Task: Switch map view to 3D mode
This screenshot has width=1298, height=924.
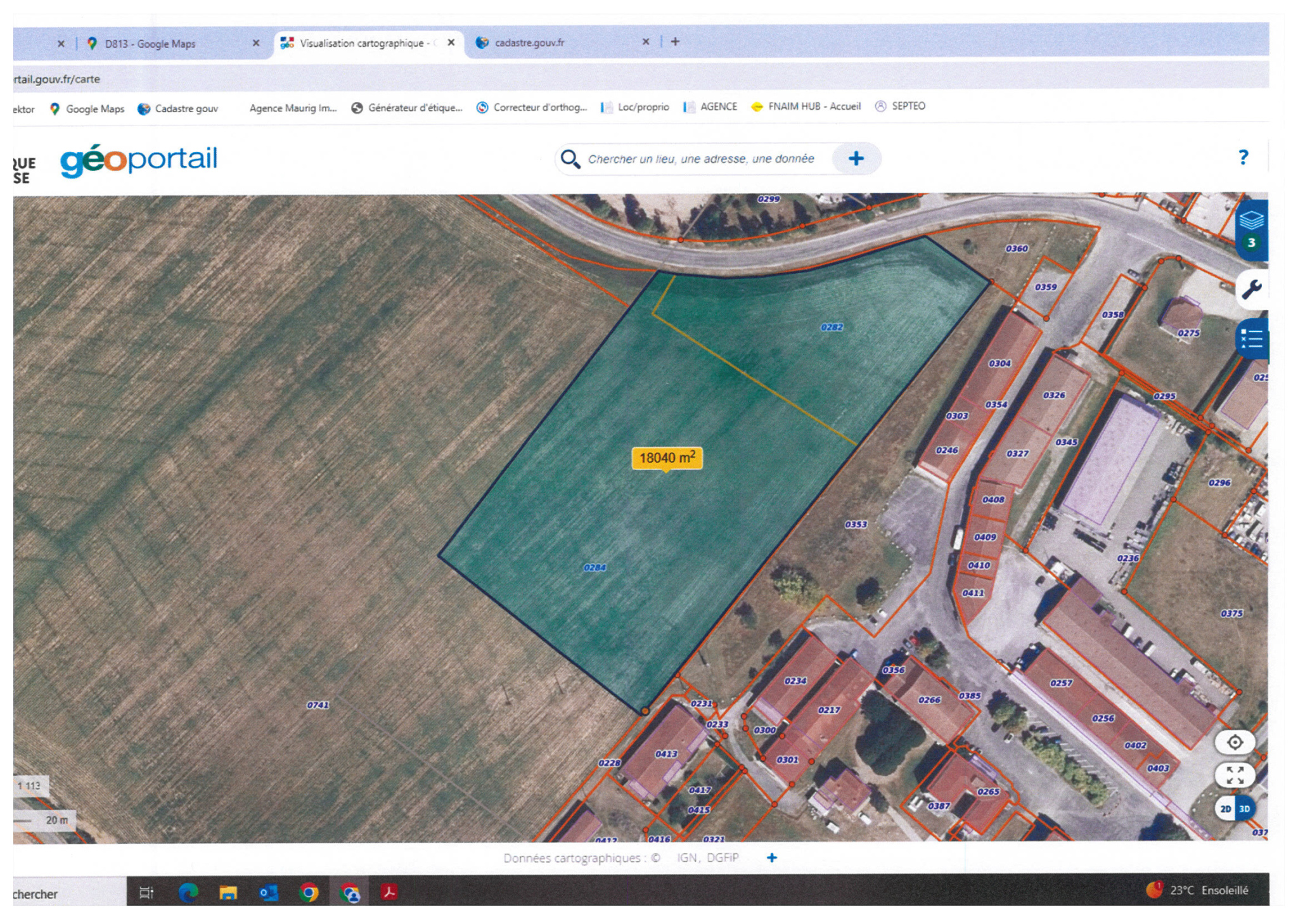Action: (1245, 809)
